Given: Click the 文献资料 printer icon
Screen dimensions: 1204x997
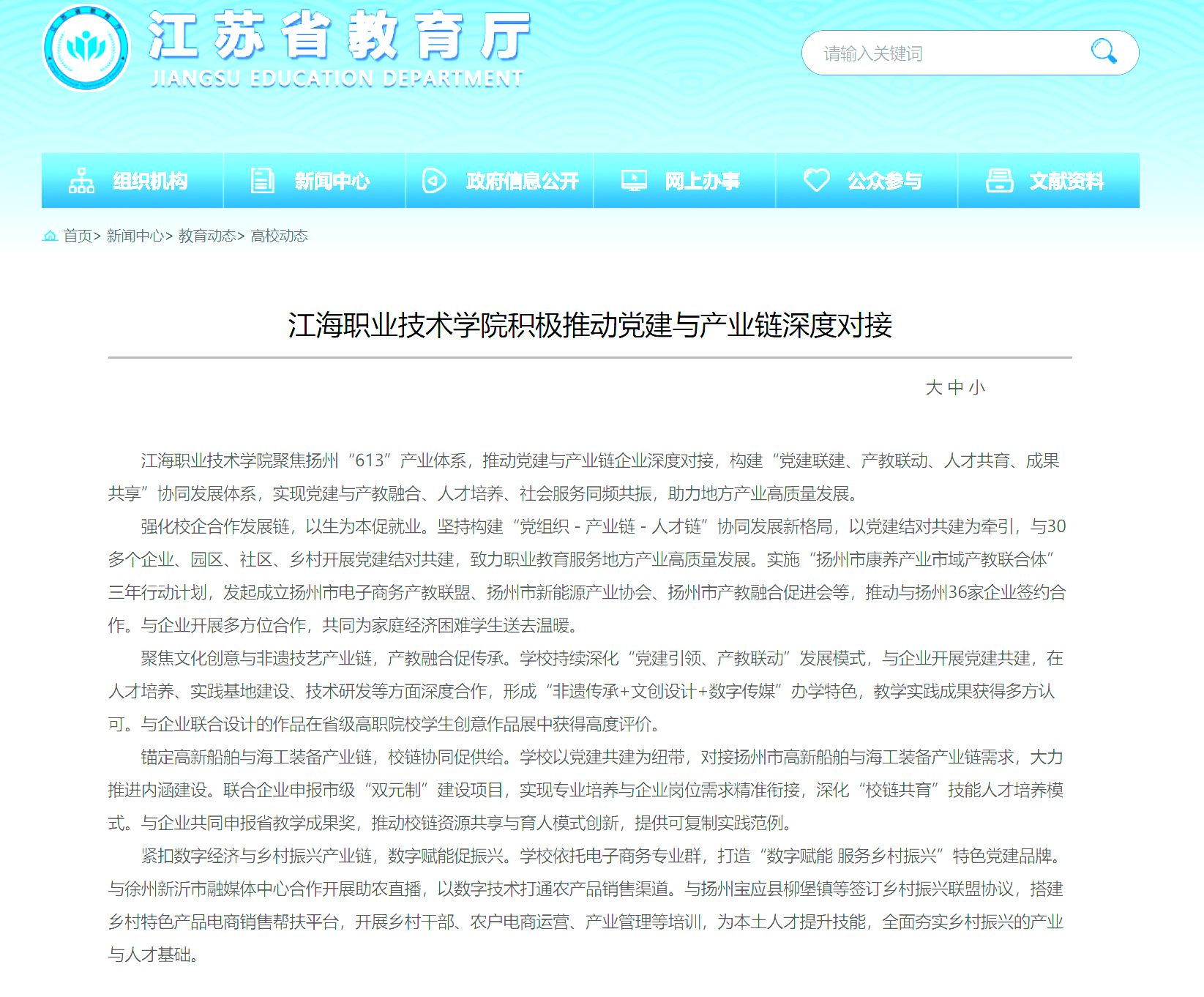Looking at the screenshot, I should tap(999, 181).
